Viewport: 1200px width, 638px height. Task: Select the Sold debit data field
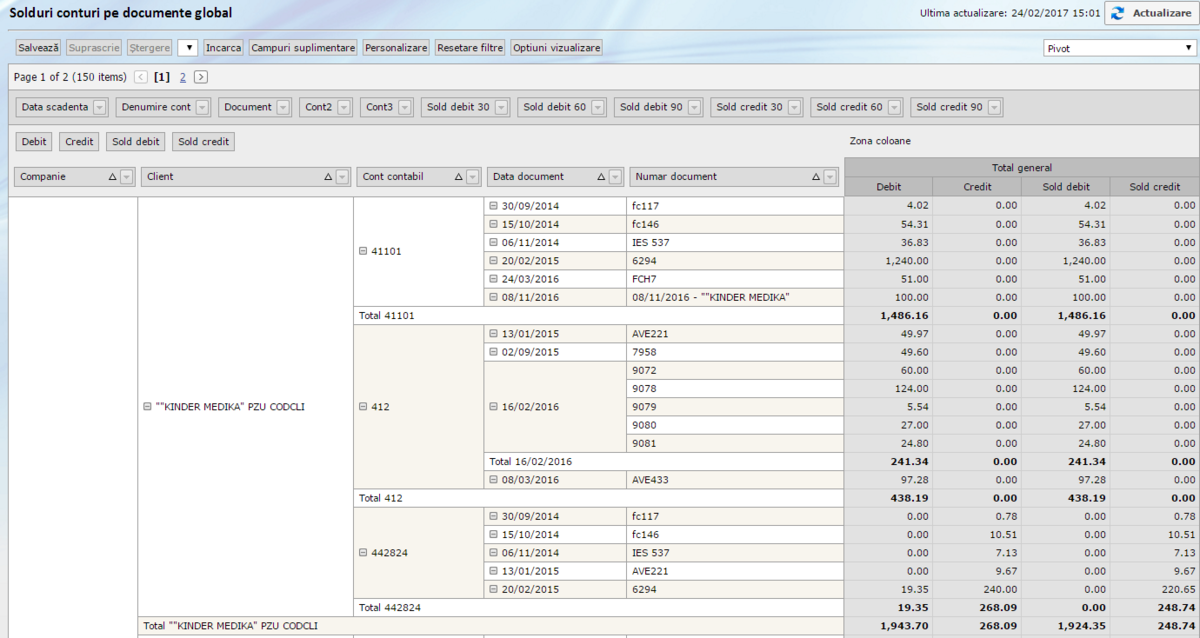click(136, 142)
